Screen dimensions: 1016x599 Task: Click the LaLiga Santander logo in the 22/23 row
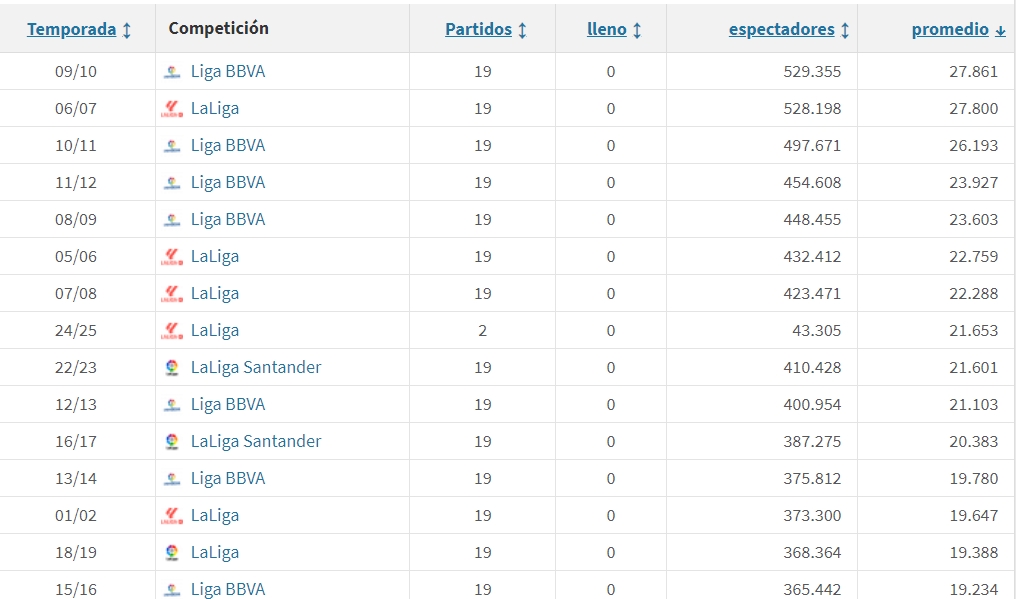(x=172, y=368)
